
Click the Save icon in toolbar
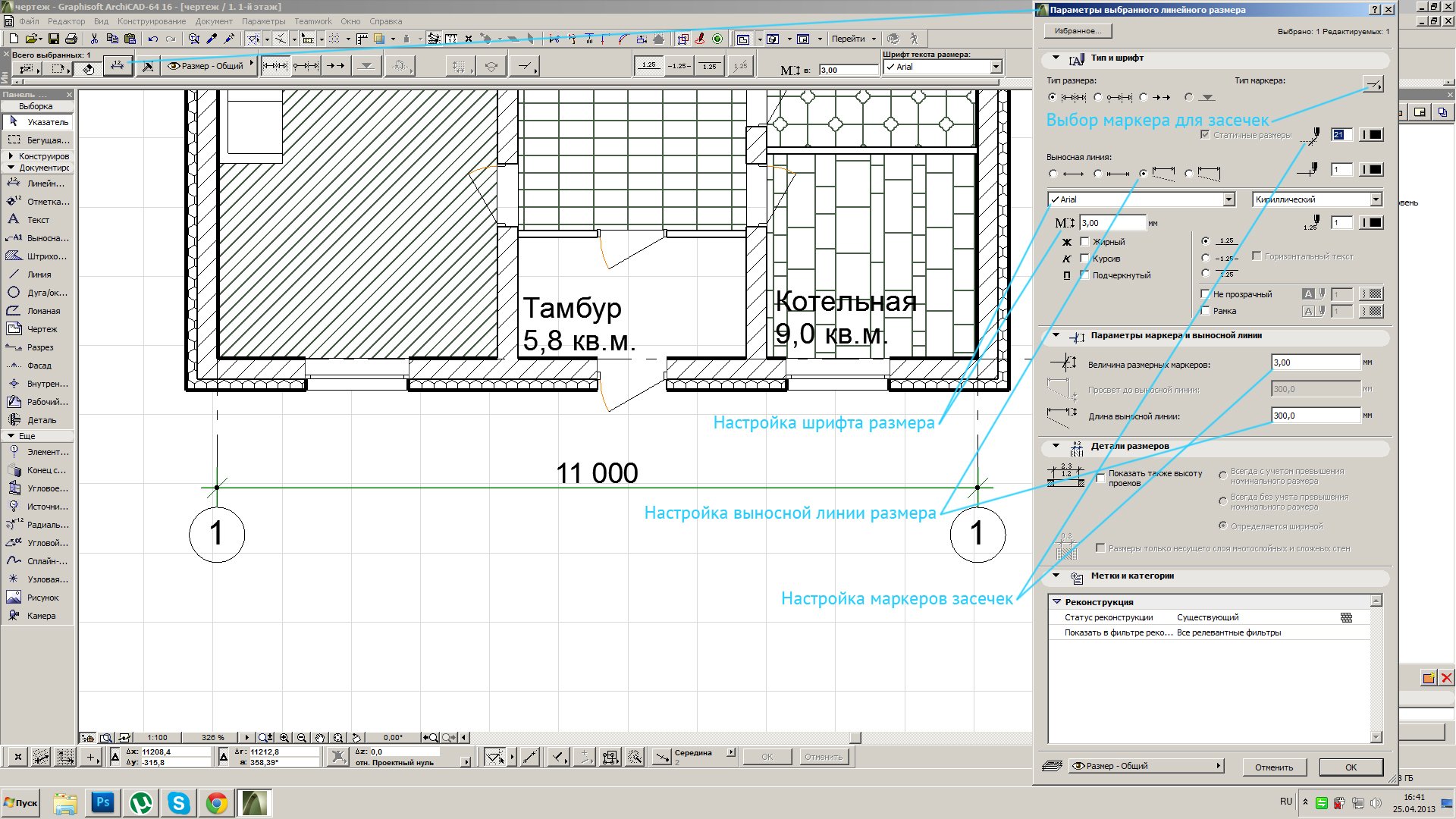53,39
